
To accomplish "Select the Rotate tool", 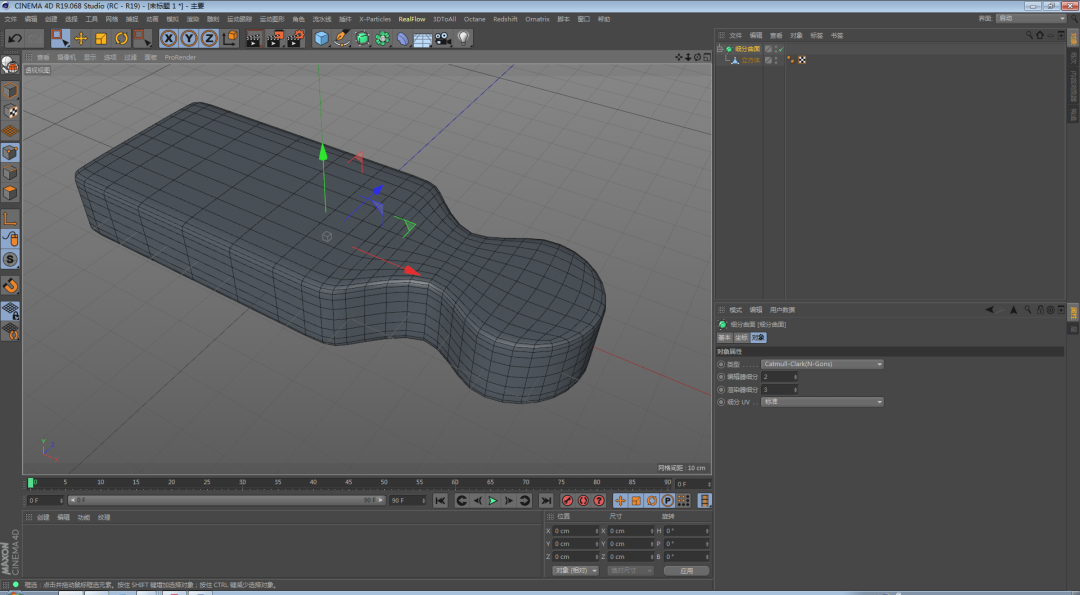I will [121, 38].
